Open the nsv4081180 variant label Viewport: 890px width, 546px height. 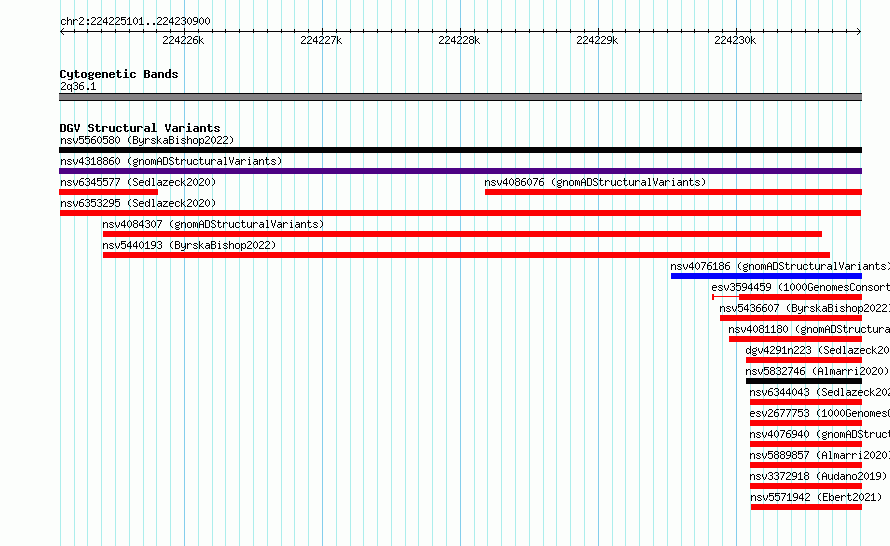click(x=809, y=329)
